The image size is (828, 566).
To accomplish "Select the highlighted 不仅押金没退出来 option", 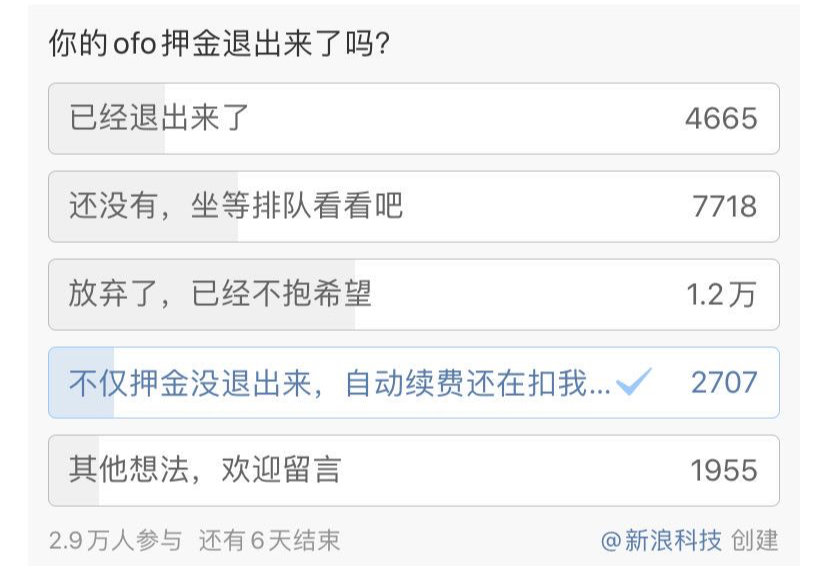I will click(338, 383).
